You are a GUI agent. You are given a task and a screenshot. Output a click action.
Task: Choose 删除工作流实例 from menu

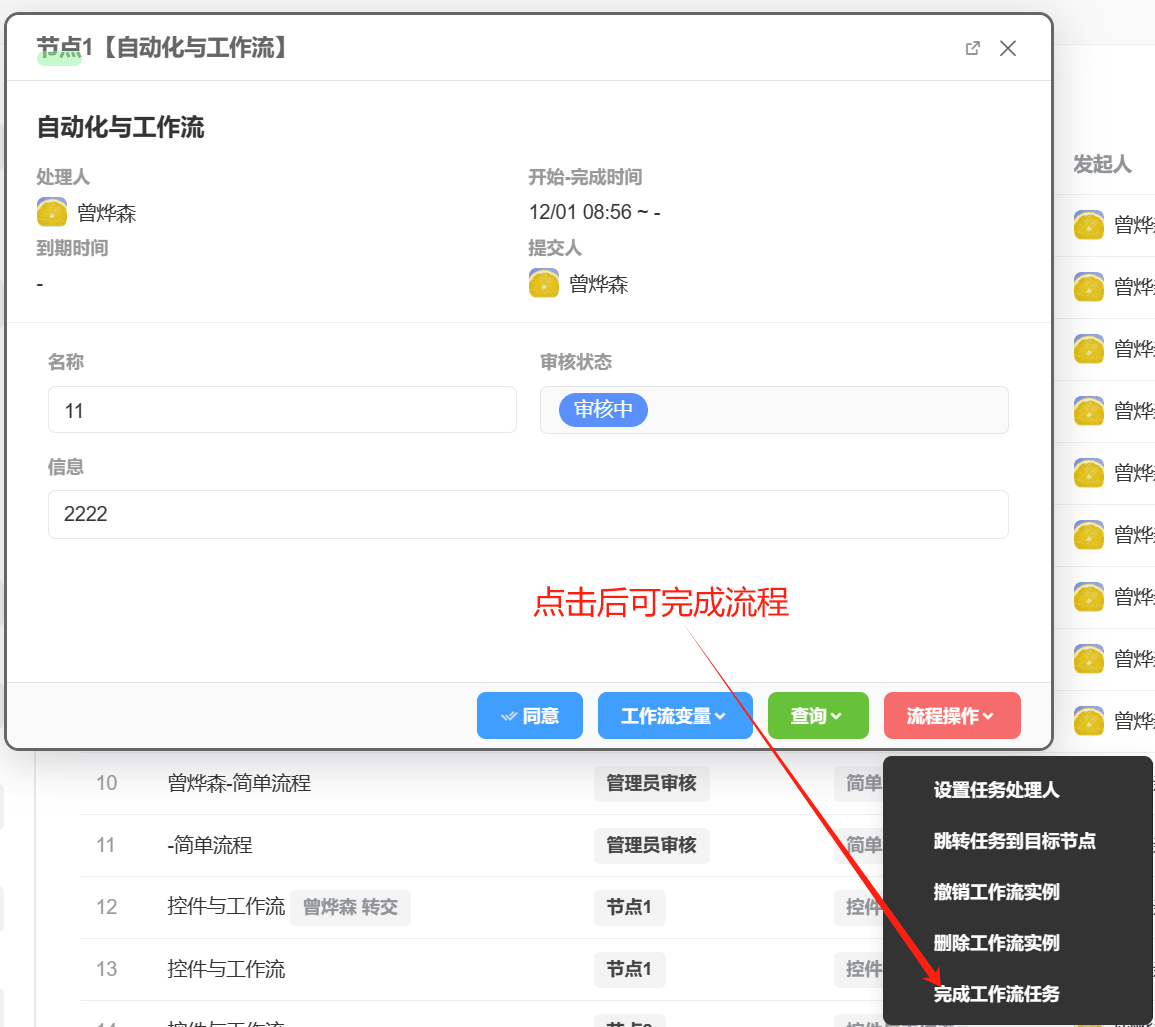996,943
